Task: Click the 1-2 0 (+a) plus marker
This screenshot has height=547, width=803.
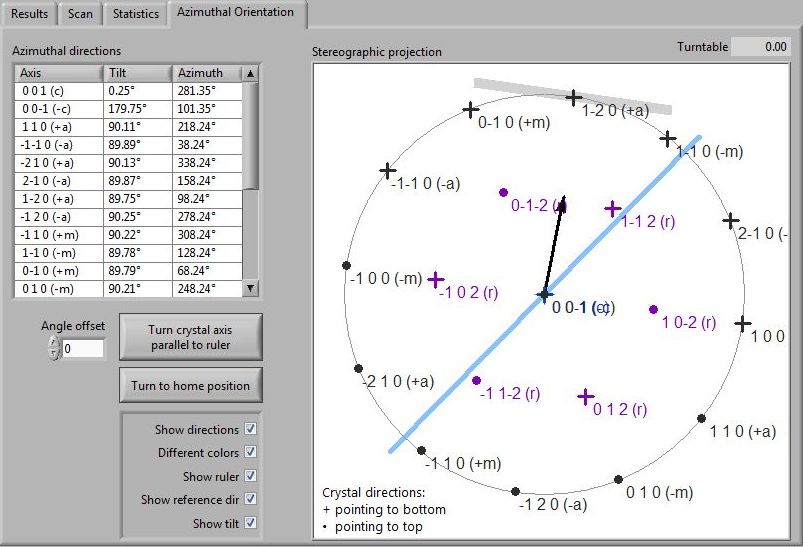Action: coord(574,97)
